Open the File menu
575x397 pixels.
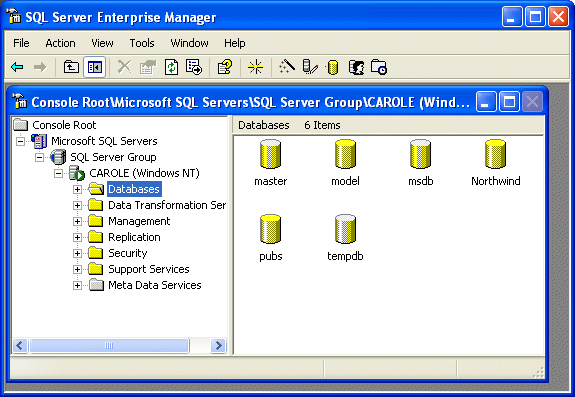click(x=21, y=43)
